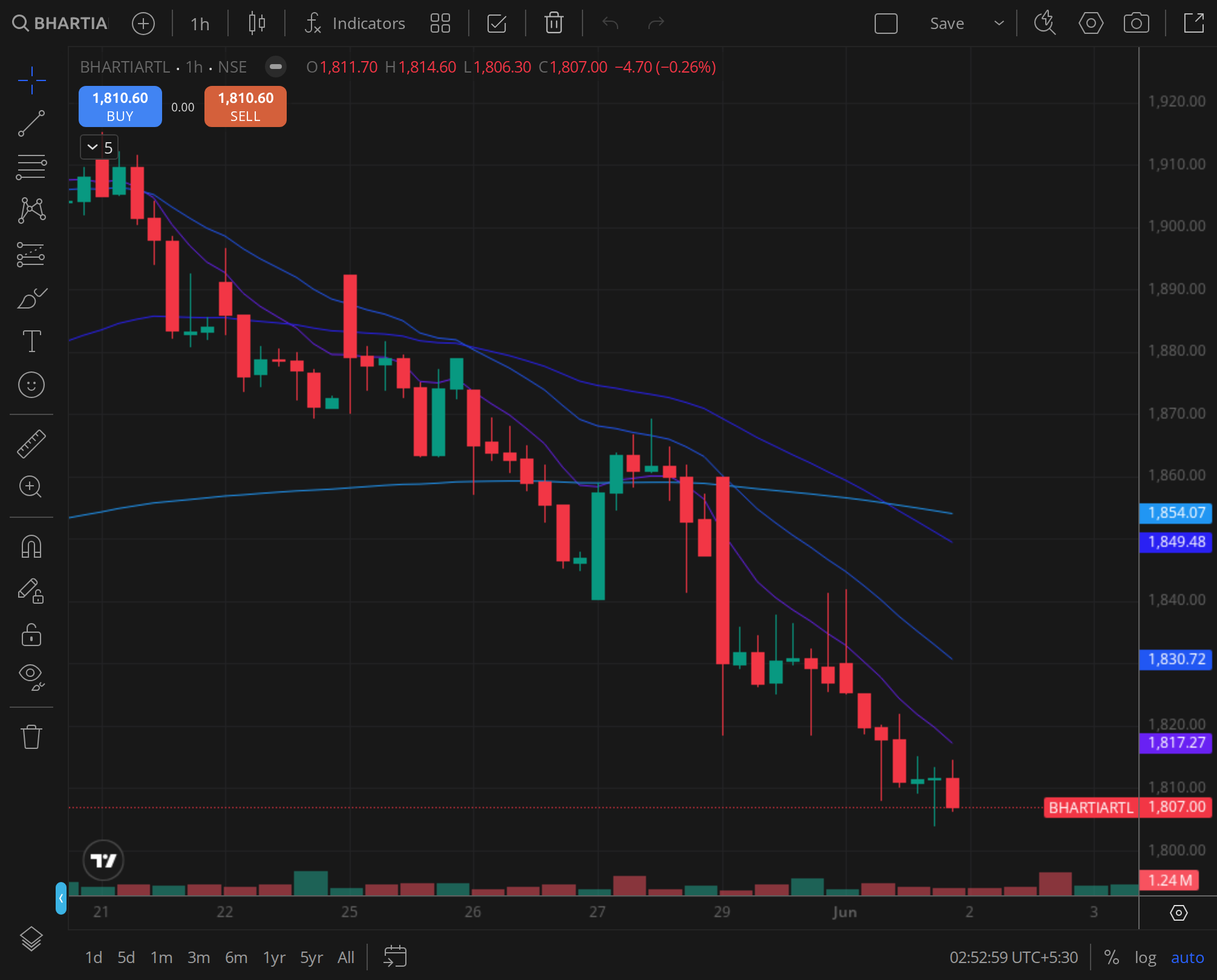Add a symbol to compare
Image resolution: width=1217 pixels, height=980 pixels.
tap(143, 24)
